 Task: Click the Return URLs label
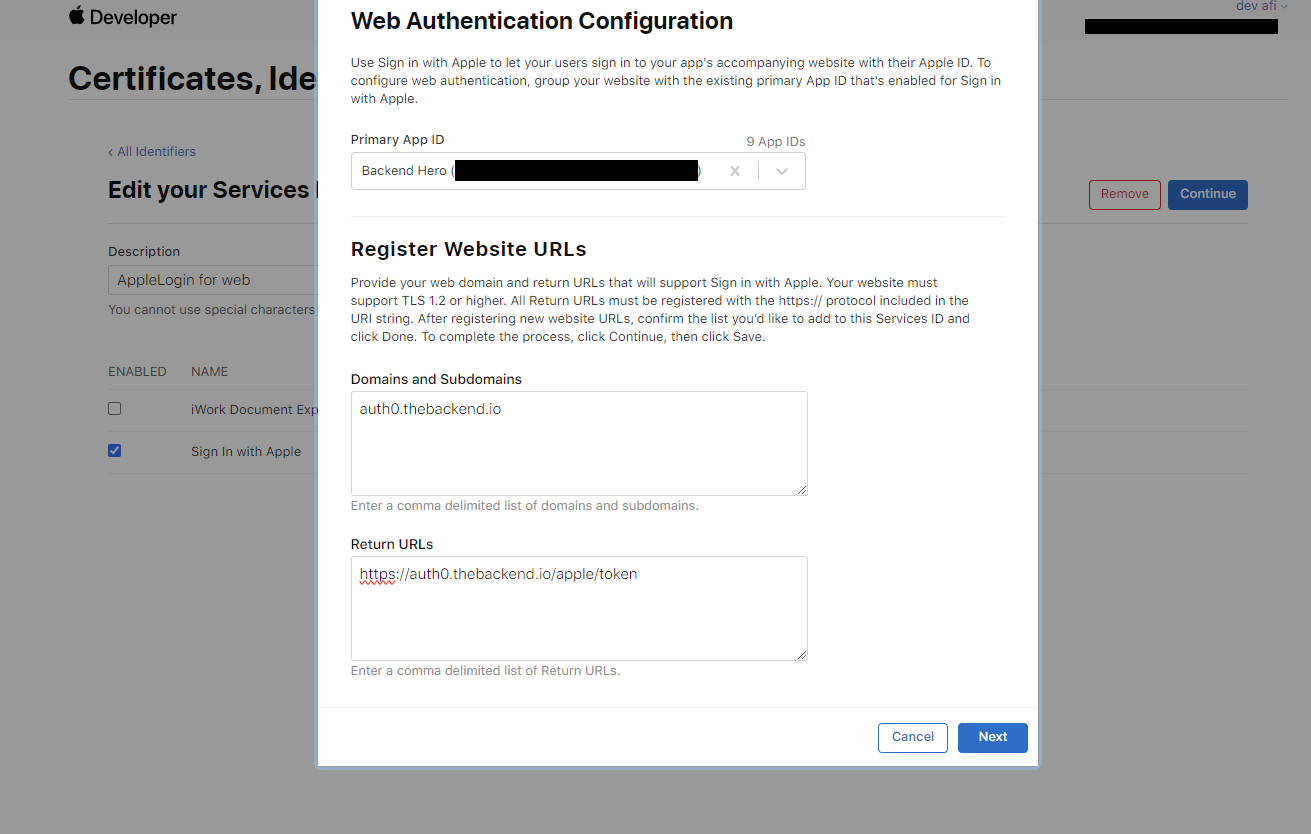point(392,545)
